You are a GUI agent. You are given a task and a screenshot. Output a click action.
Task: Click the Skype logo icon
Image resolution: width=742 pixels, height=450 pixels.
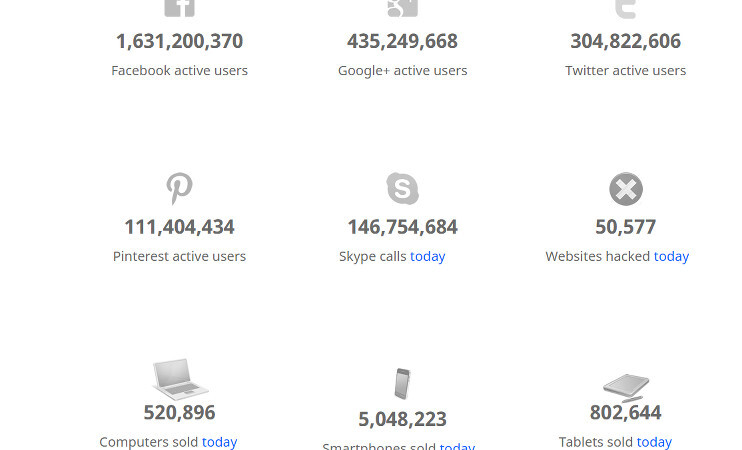click(x=402, y=188)
